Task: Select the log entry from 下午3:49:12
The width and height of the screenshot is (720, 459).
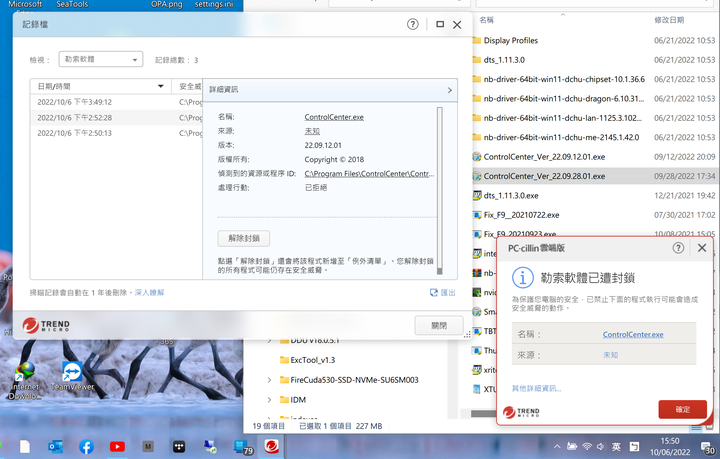Action: click(116, 102)
